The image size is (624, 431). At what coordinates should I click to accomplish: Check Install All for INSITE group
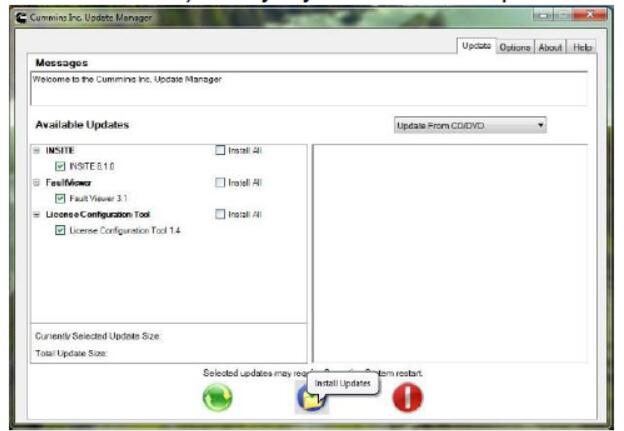220,150
